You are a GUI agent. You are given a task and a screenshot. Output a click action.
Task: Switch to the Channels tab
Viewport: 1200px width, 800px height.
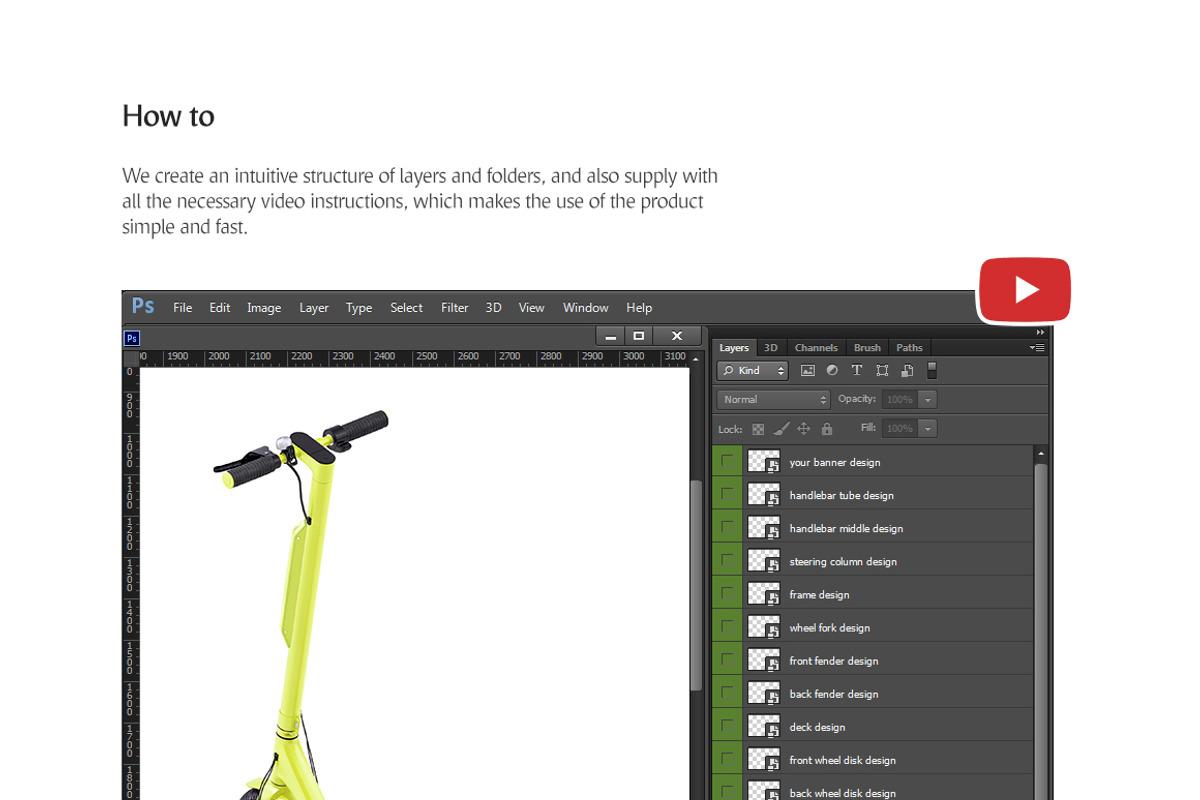coord(816,348)
